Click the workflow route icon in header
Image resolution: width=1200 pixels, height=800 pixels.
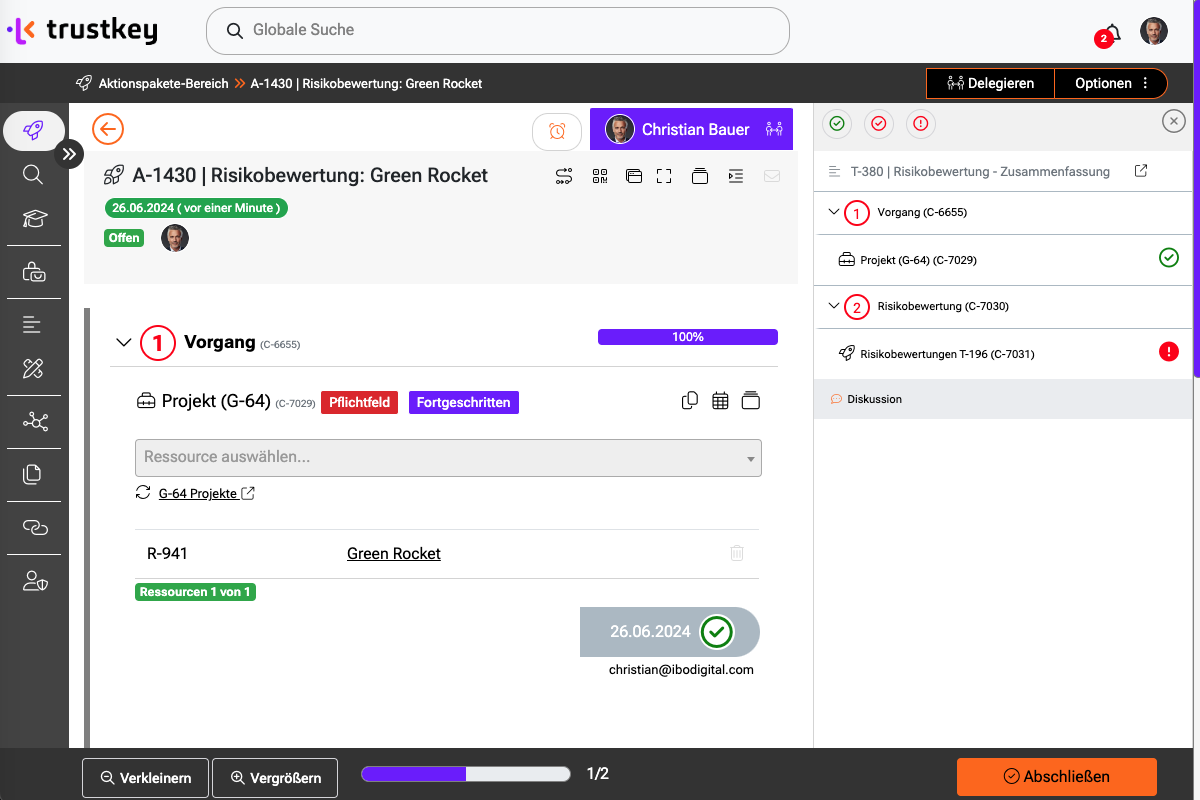tap(564, 176)
